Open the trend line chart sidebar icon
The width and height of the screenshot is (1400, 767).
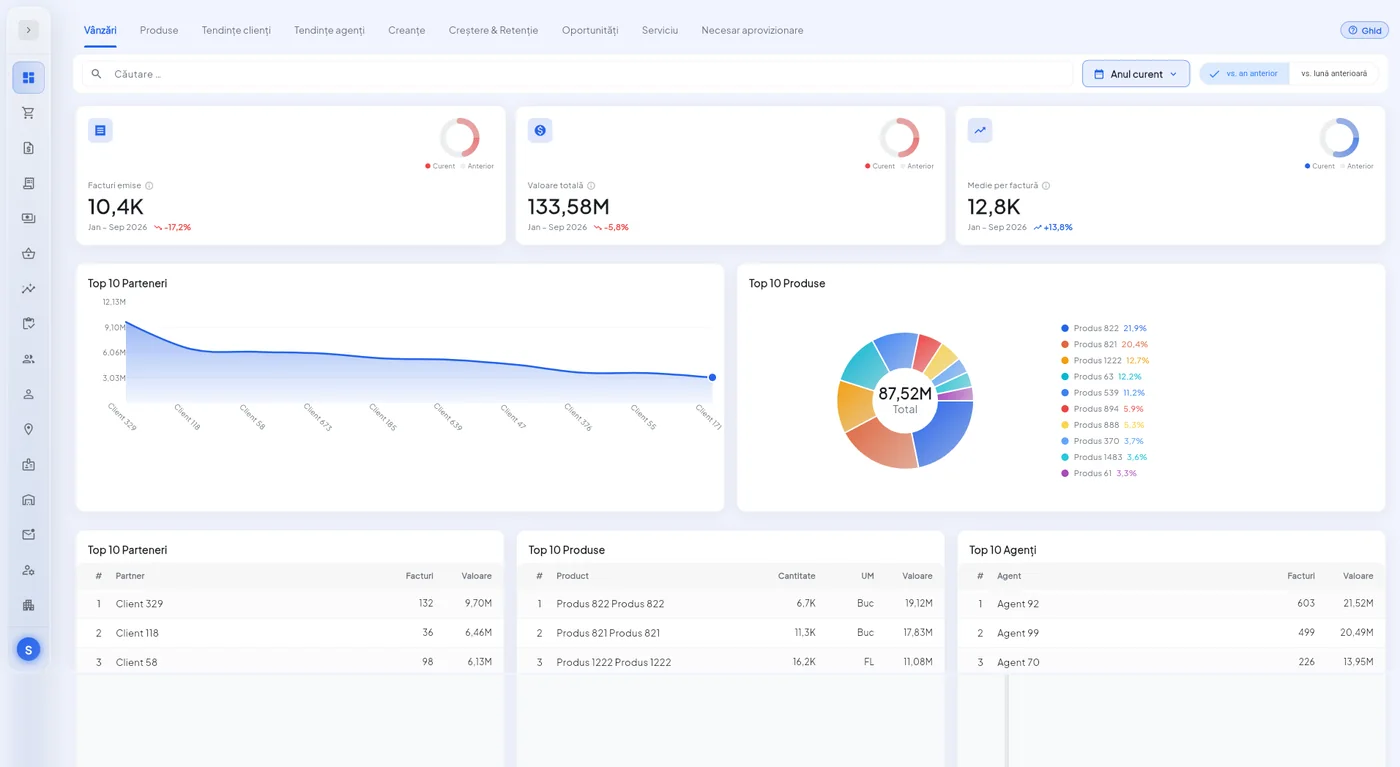pos(28,289)
